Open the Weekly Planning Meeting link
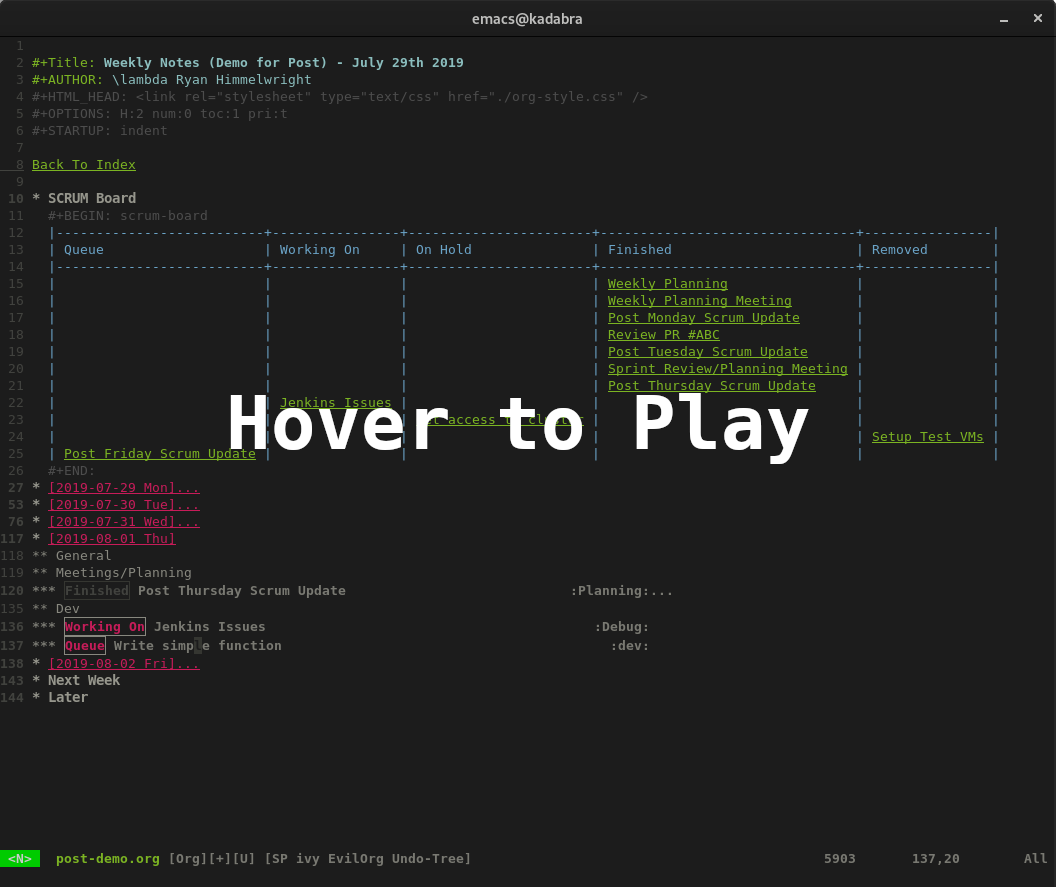Image resolution: width=1056 pixels, height=887 pixels. (699, 301)
